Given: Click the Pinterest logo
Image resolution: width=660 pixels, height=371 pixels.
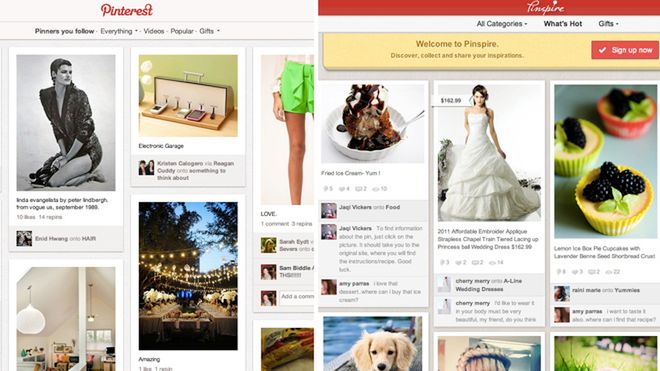Looking at the screenshot, I should [126, 10].
